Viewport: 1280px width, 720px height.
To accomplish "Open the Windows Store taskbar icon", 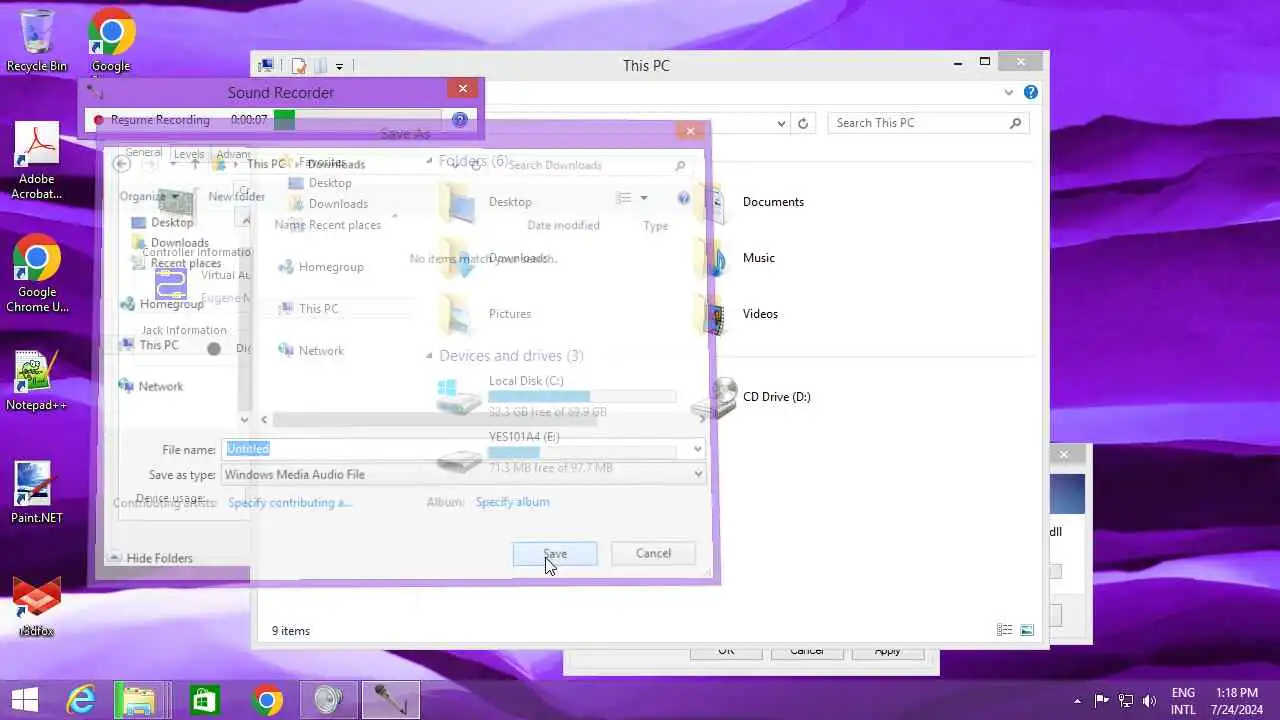I will [x=203, y=700].
